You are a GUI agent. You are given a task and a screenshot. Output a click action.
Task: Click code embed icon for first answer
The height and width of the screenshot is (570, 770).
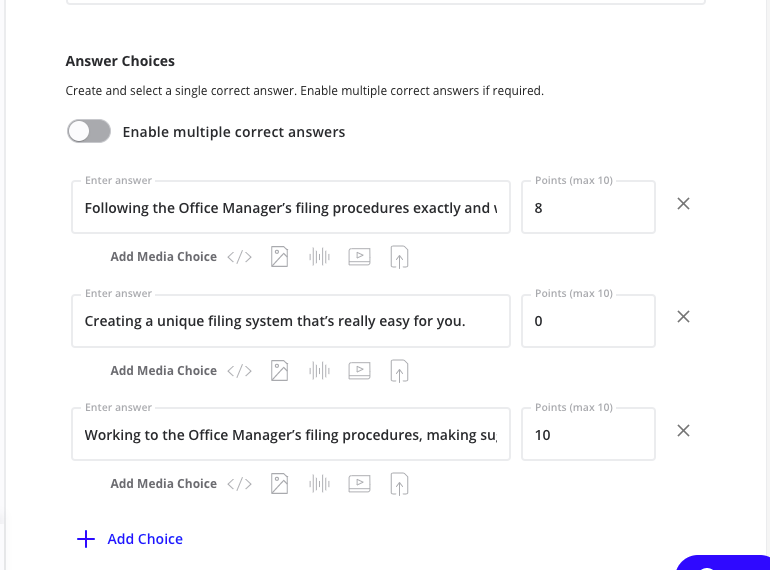point(239,257)
